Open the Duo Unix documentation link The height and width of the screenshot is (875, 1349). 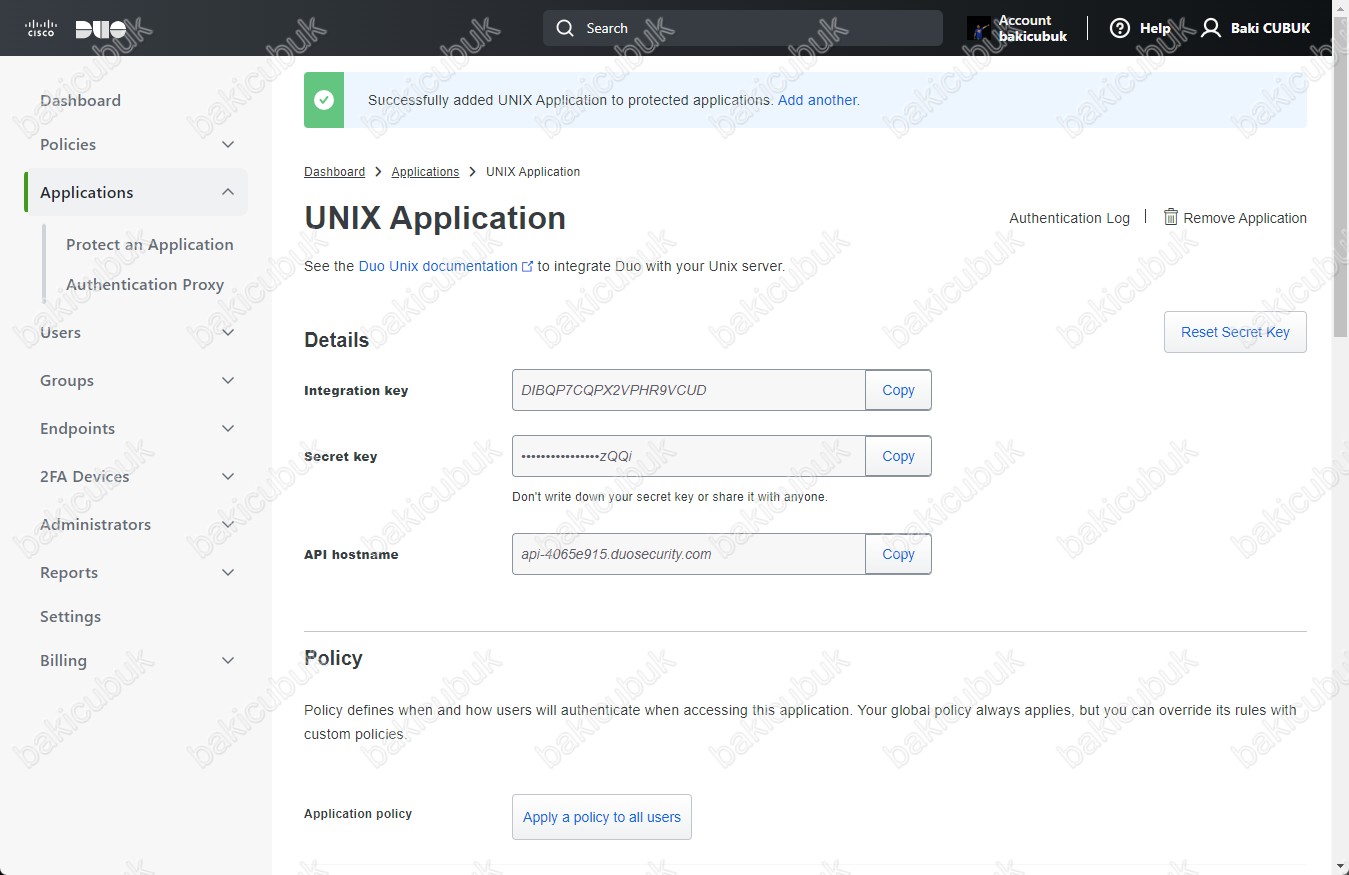(438, 267)
